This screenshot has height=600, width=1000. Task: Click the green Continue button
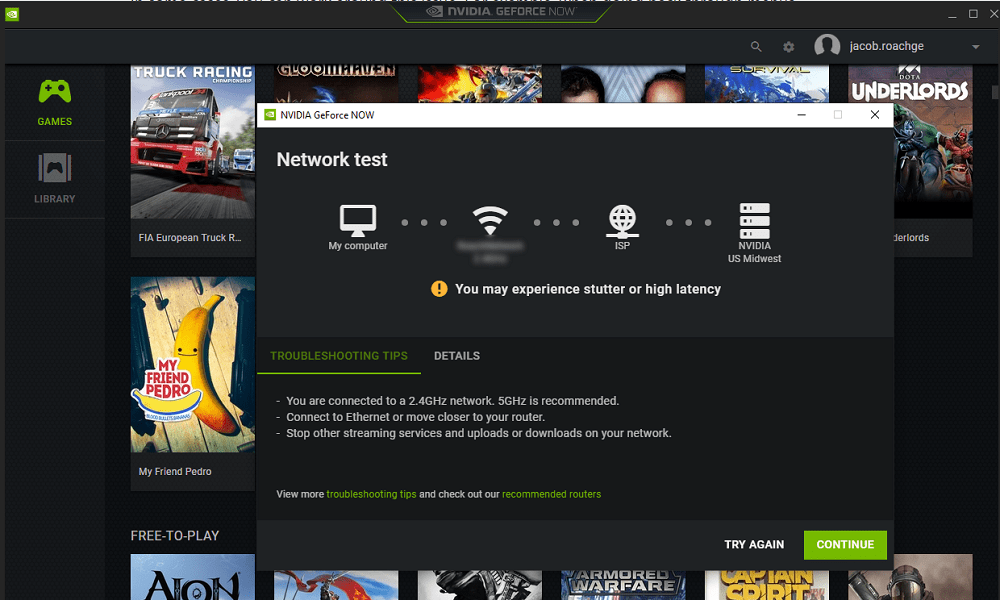click(845, 545)
